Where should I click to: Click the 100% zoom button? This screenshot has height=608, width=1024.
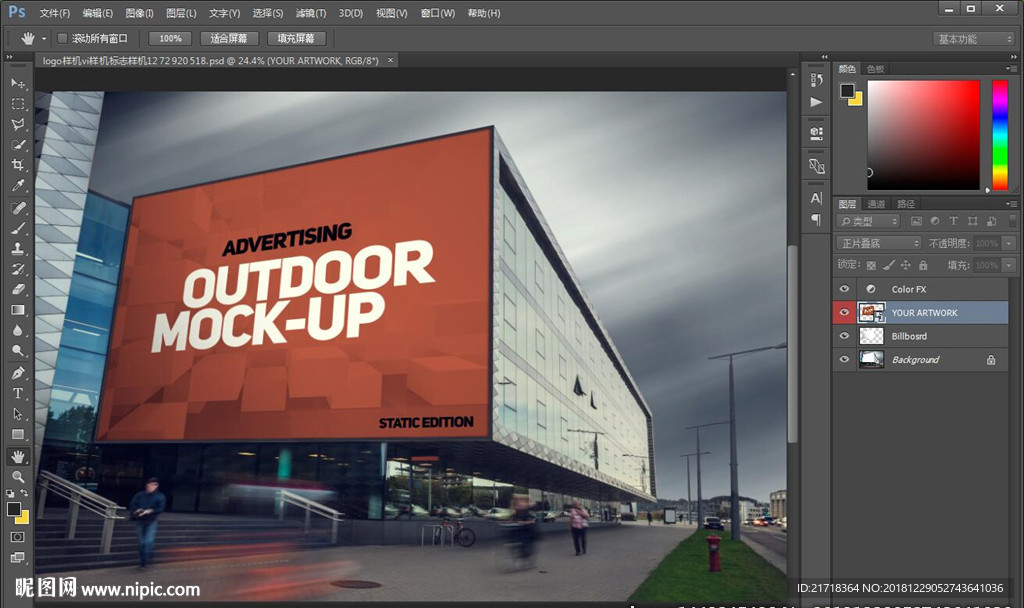[x=170, y=38]
